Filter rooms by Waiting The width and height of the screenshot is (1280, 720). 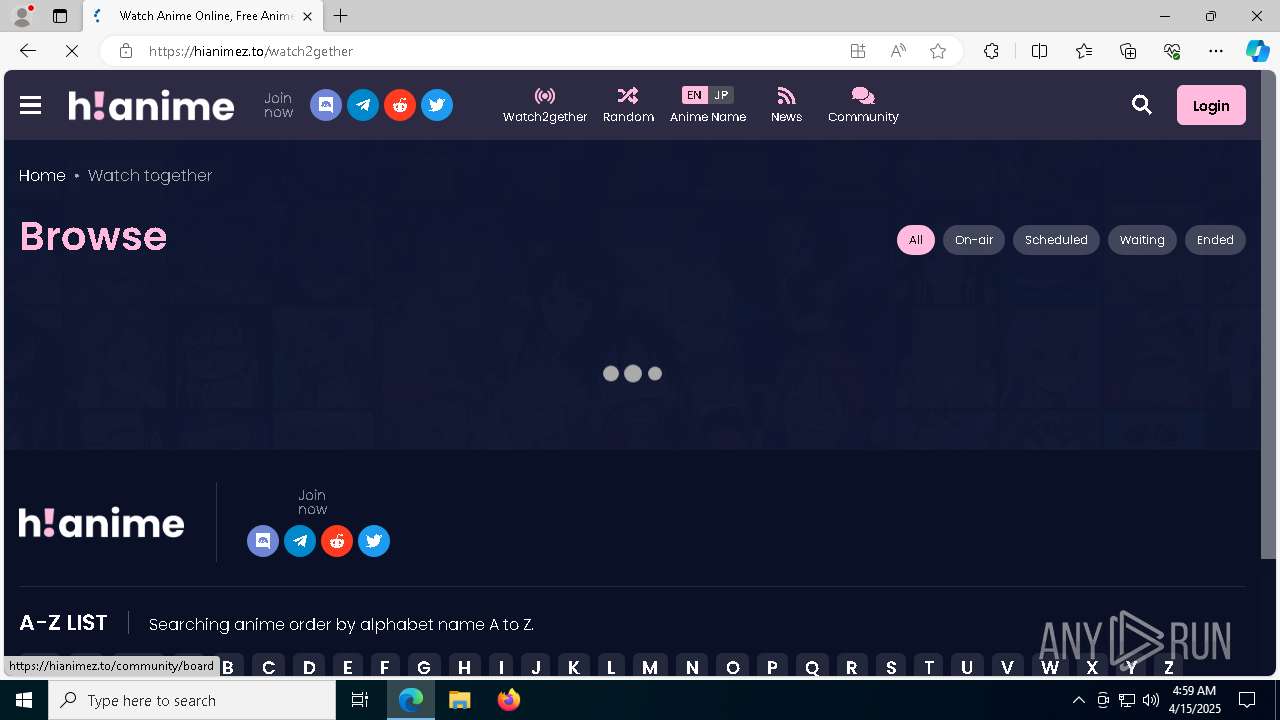[1142, 240]
